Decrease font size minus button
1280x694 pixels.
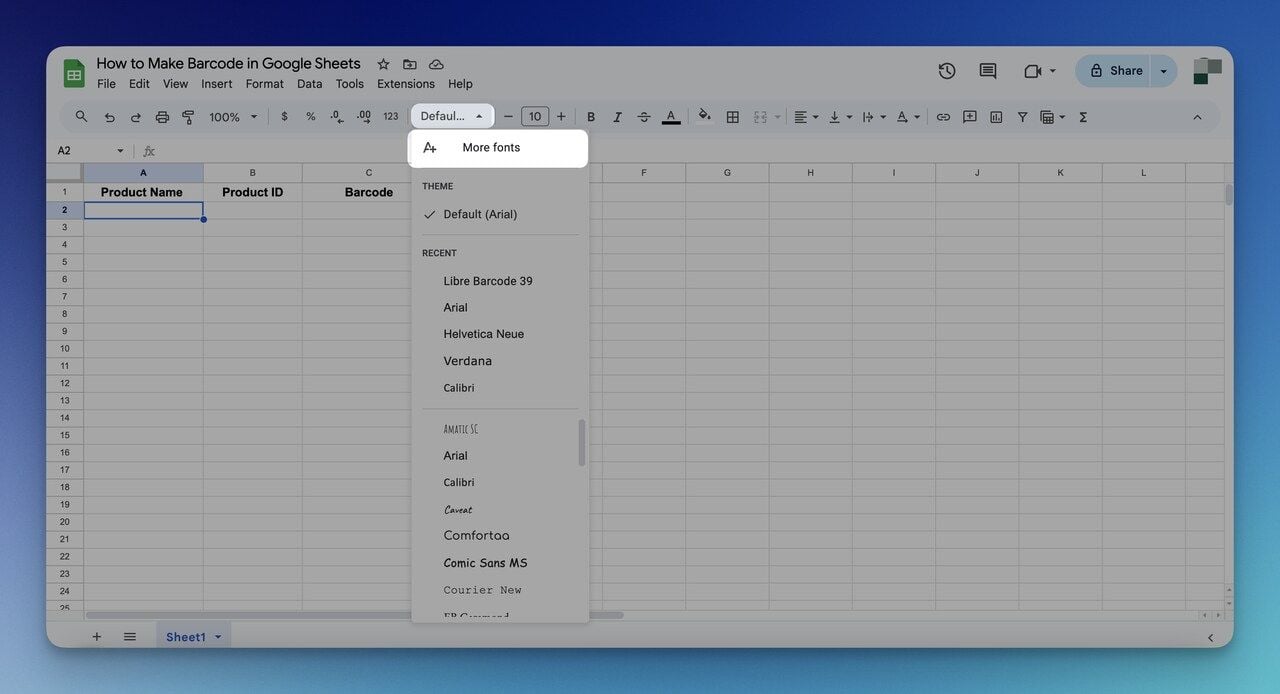coord(508,117)
